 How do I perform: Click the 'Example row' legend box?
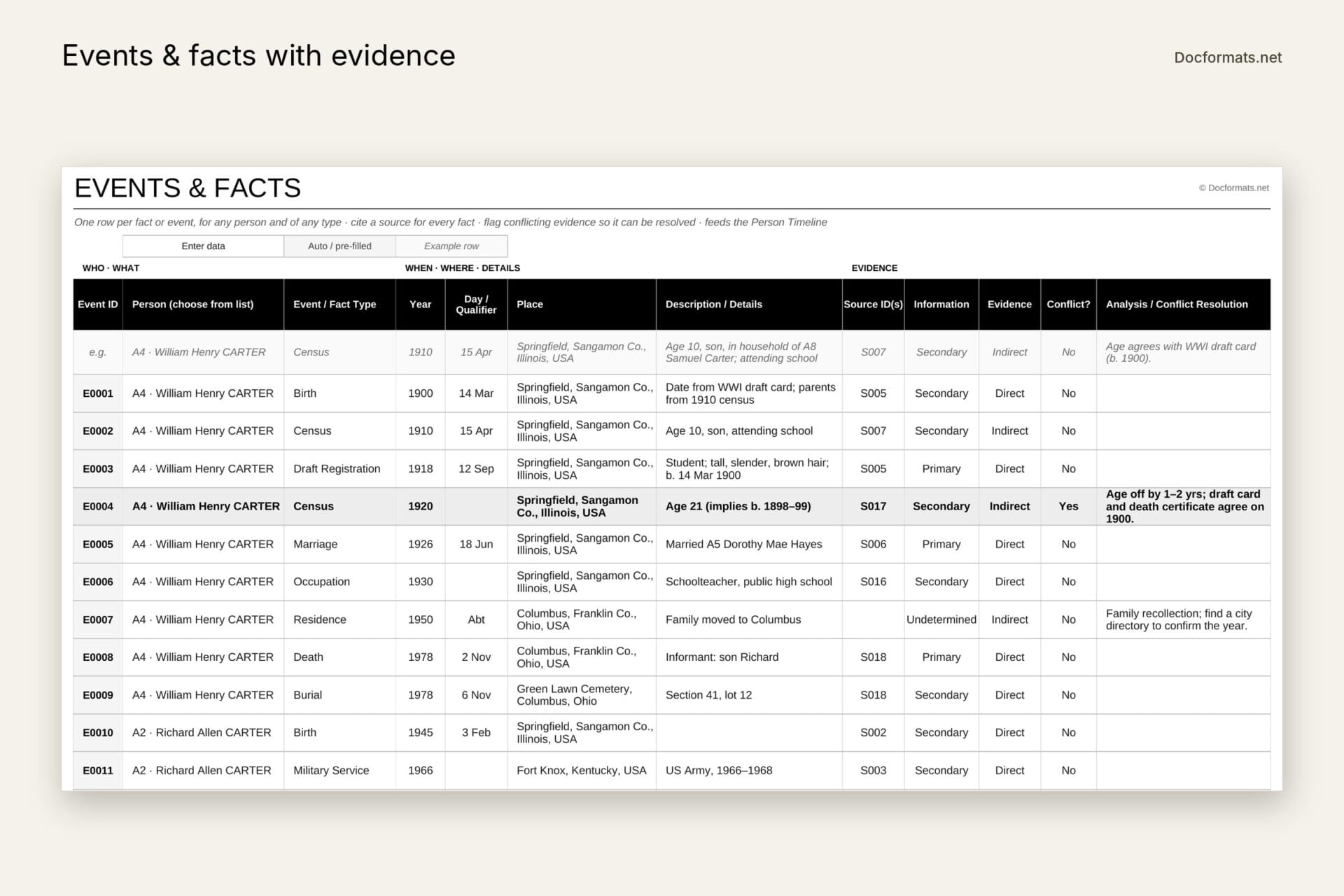pos(451,246)
